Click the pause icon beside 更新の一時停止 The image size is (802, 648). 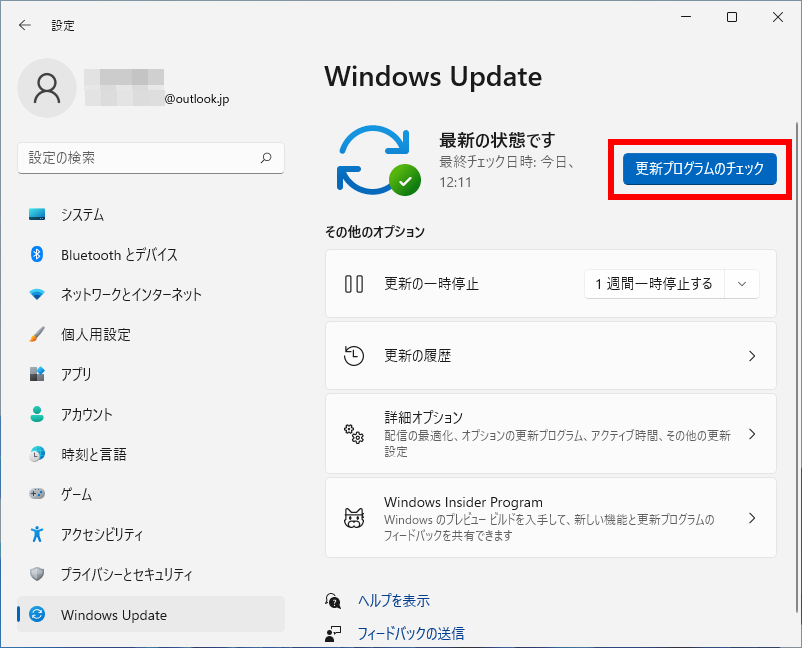click(354, 284)
